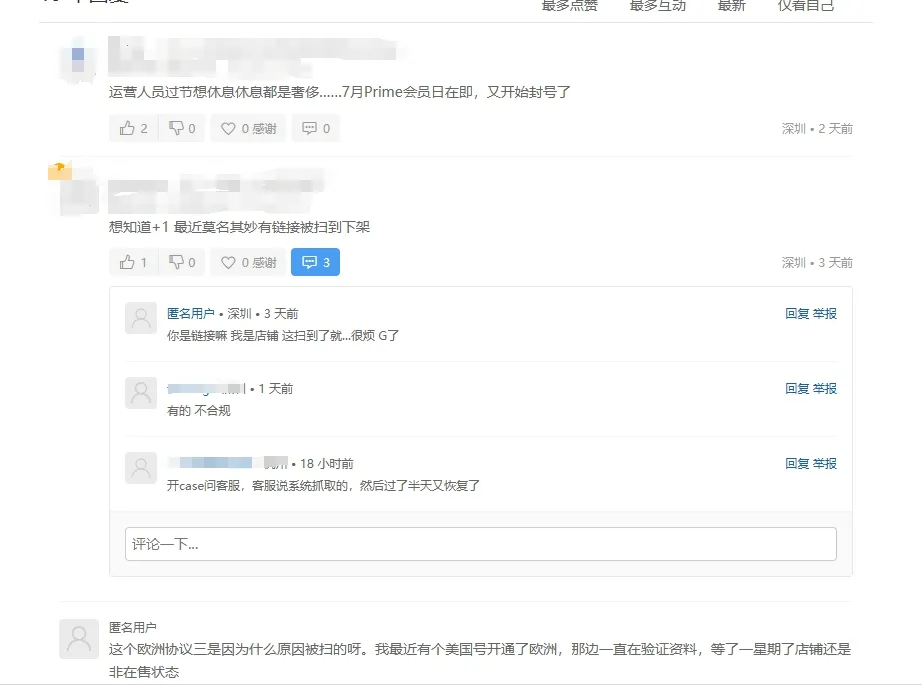Click the 匿名用户 name above 欧洲协议 reply
This screenshot has width=922, height=685.
tap(132, 627)
